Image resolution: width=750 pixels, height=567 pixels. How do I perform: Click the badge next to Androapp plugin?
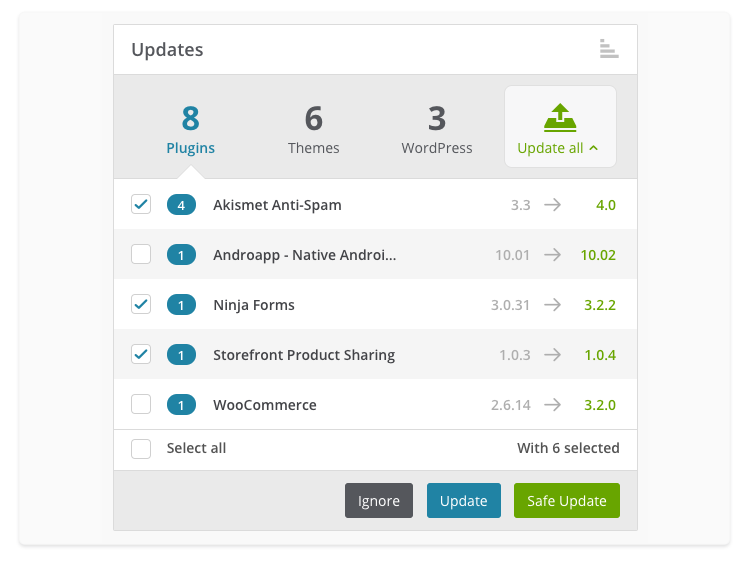tap(181, 255)
